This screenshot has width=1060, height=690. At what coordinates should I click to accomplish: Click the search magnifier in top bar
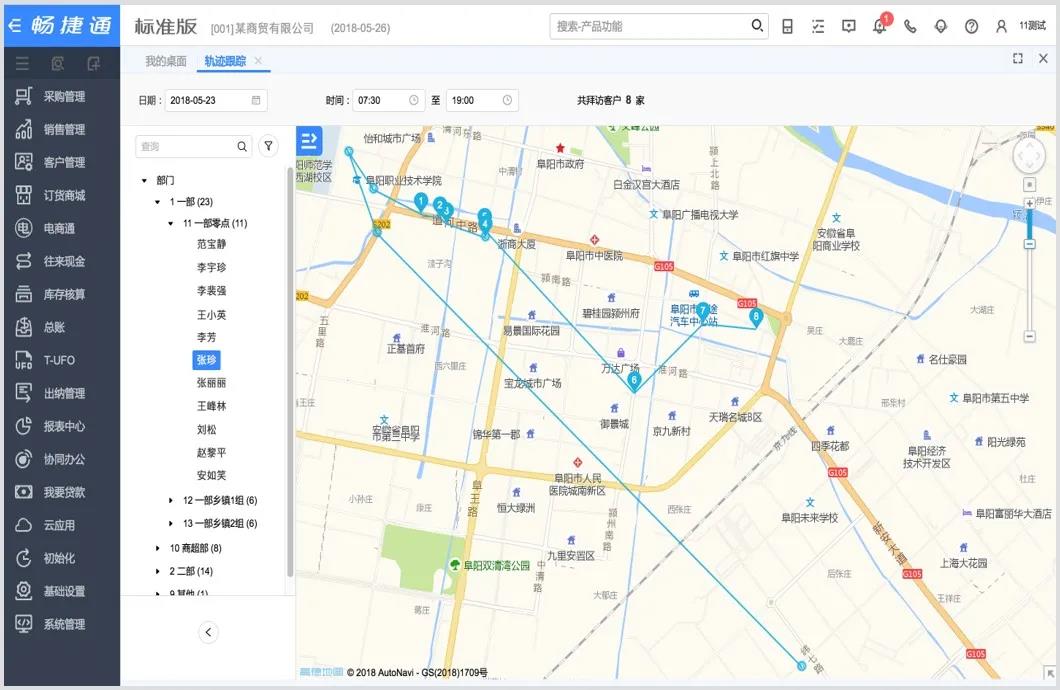757,26
